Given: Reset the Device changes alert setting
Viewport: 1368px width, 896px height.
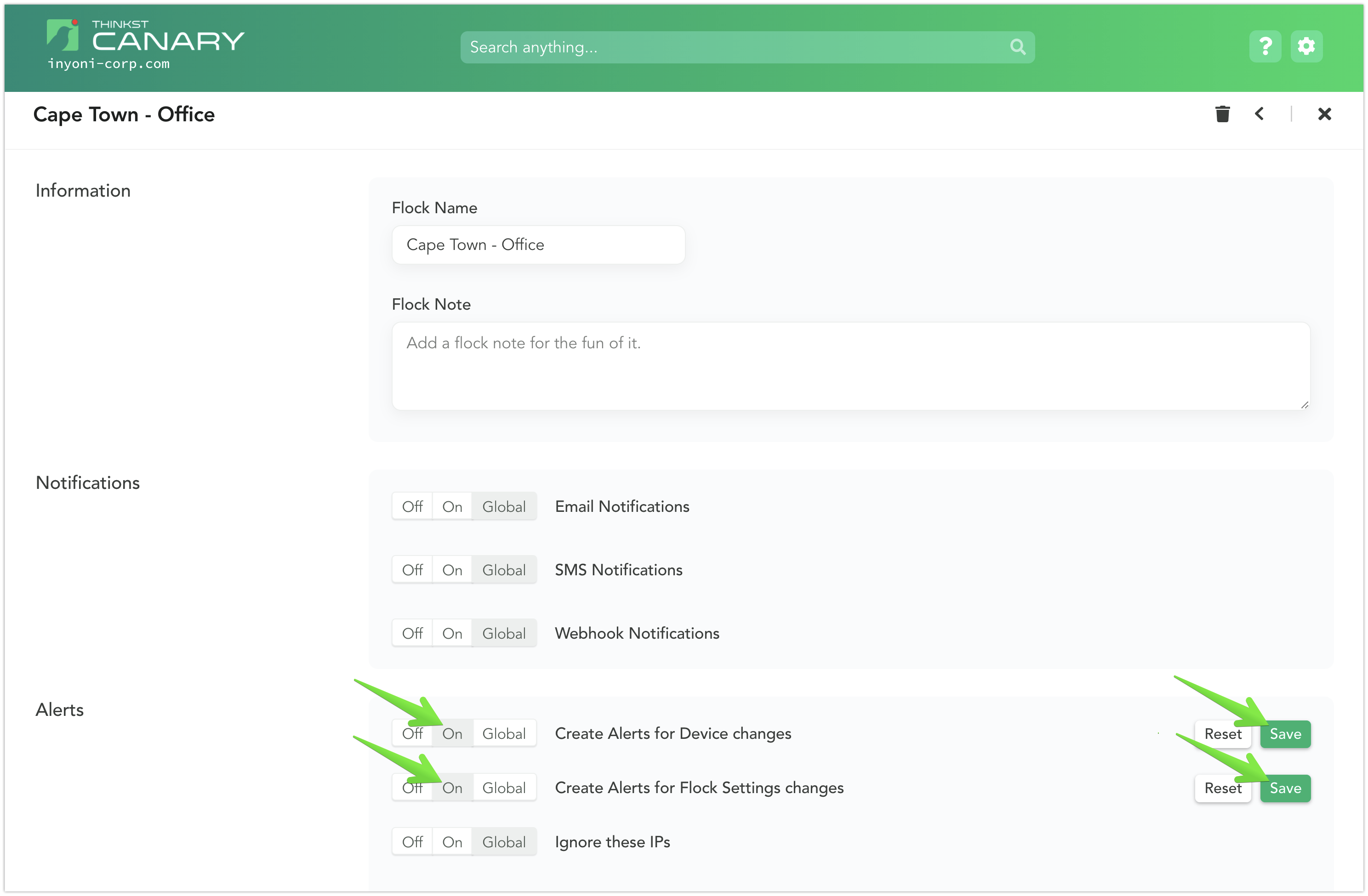Looking at the screenshot, I should (1223, 734).
